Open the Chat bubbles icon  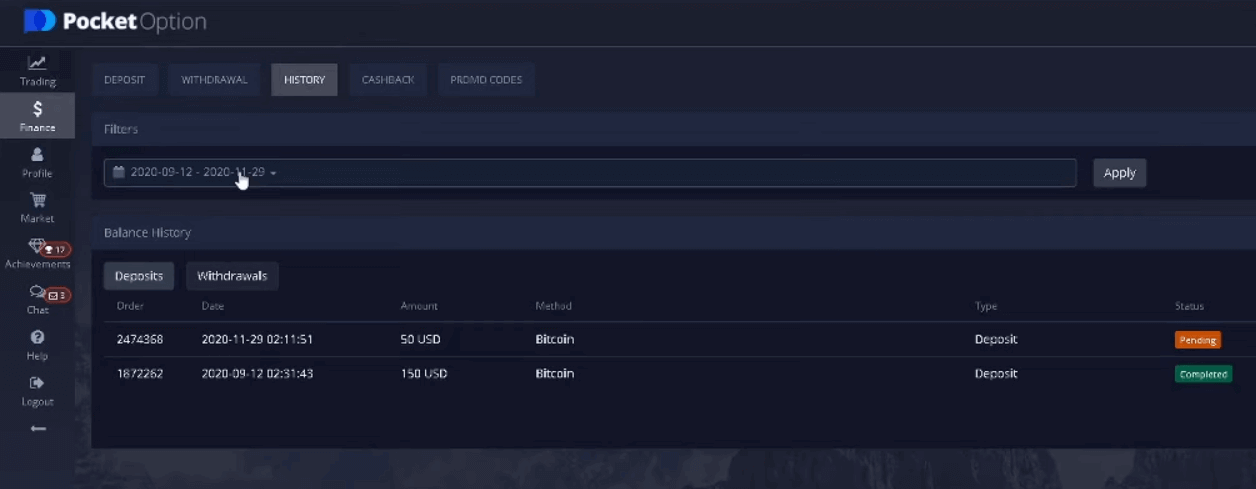coord(37,292)
